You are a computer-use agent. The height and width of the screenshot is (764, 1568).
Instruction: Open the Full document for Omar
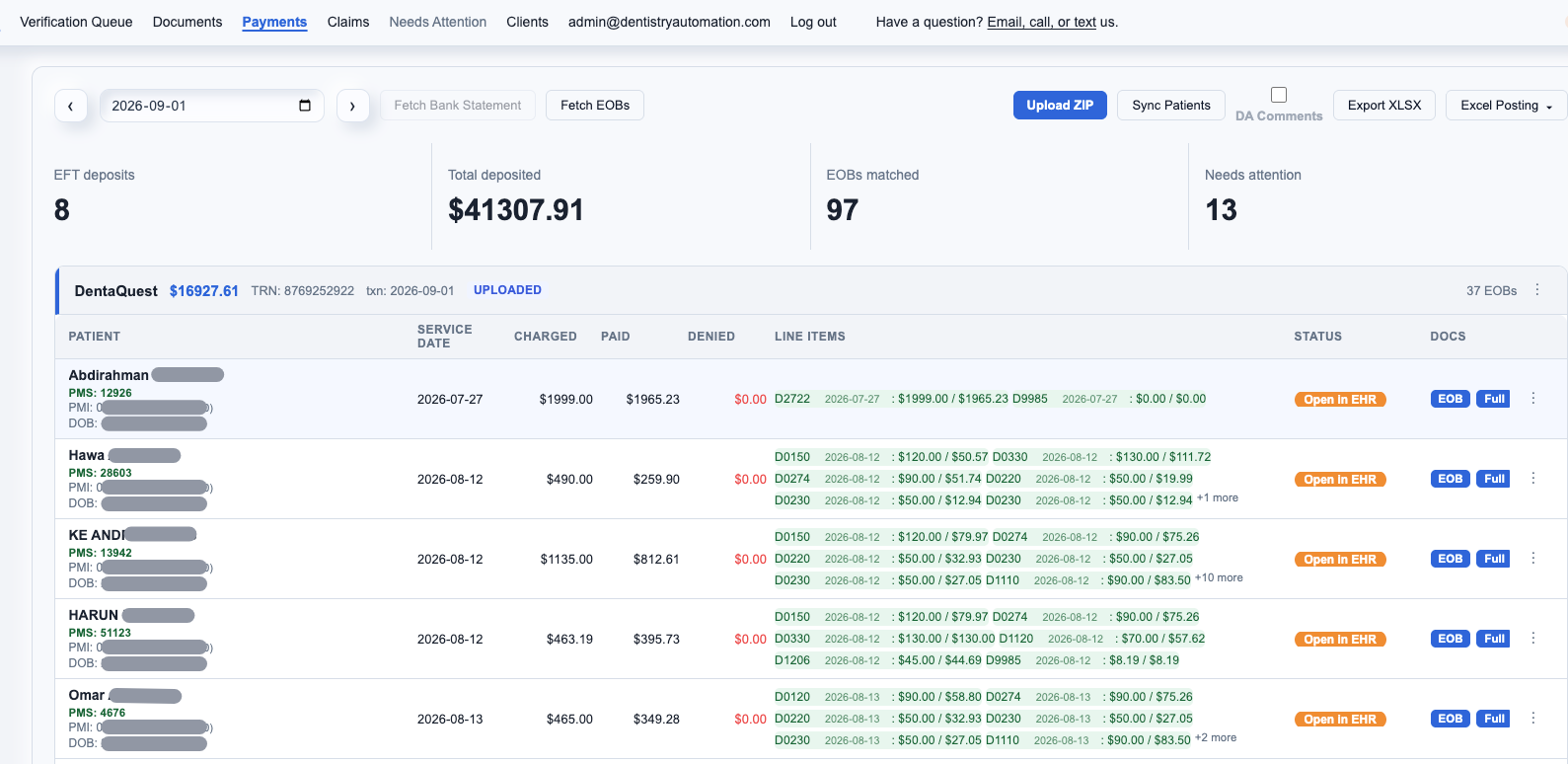pos(1494,719)
